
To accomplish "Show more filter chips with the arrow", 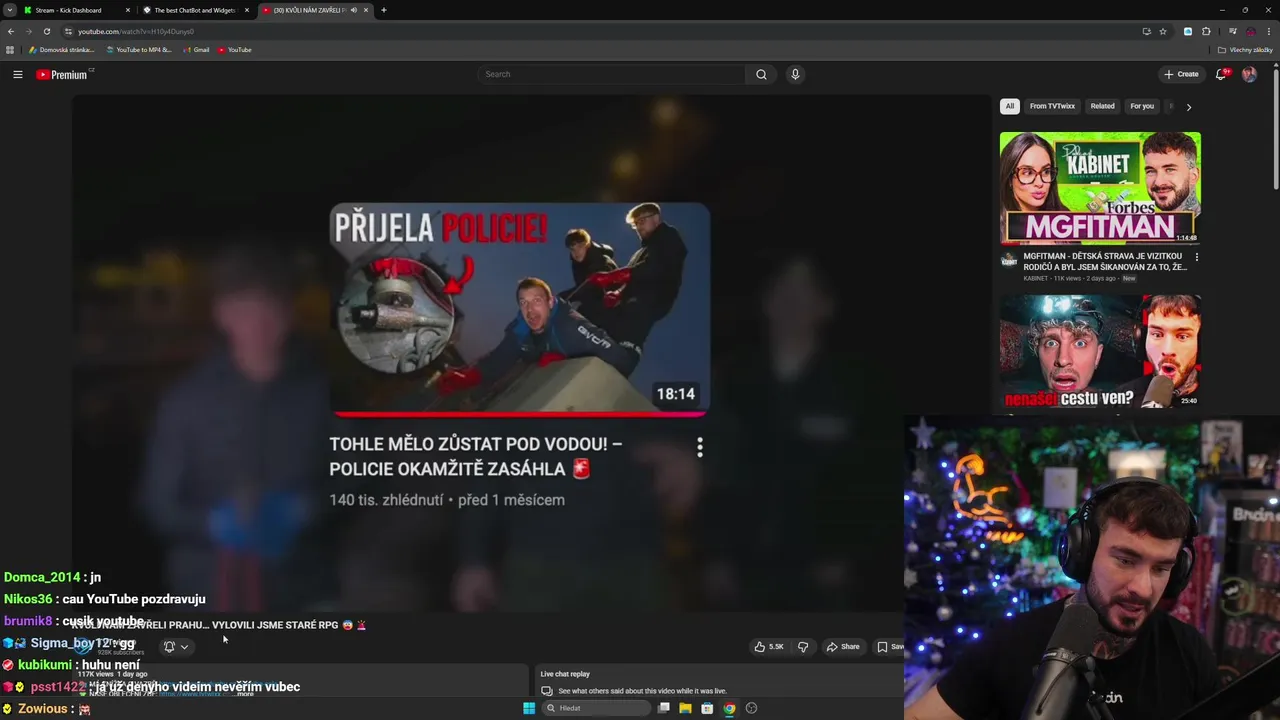I will (x=1188, y=106).
